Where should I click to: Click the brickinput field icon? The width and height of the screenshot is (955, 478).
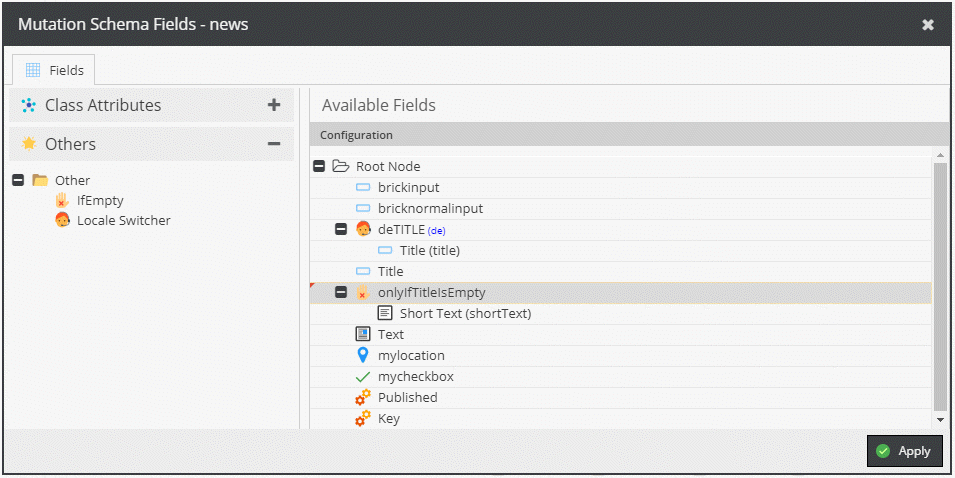363,187
